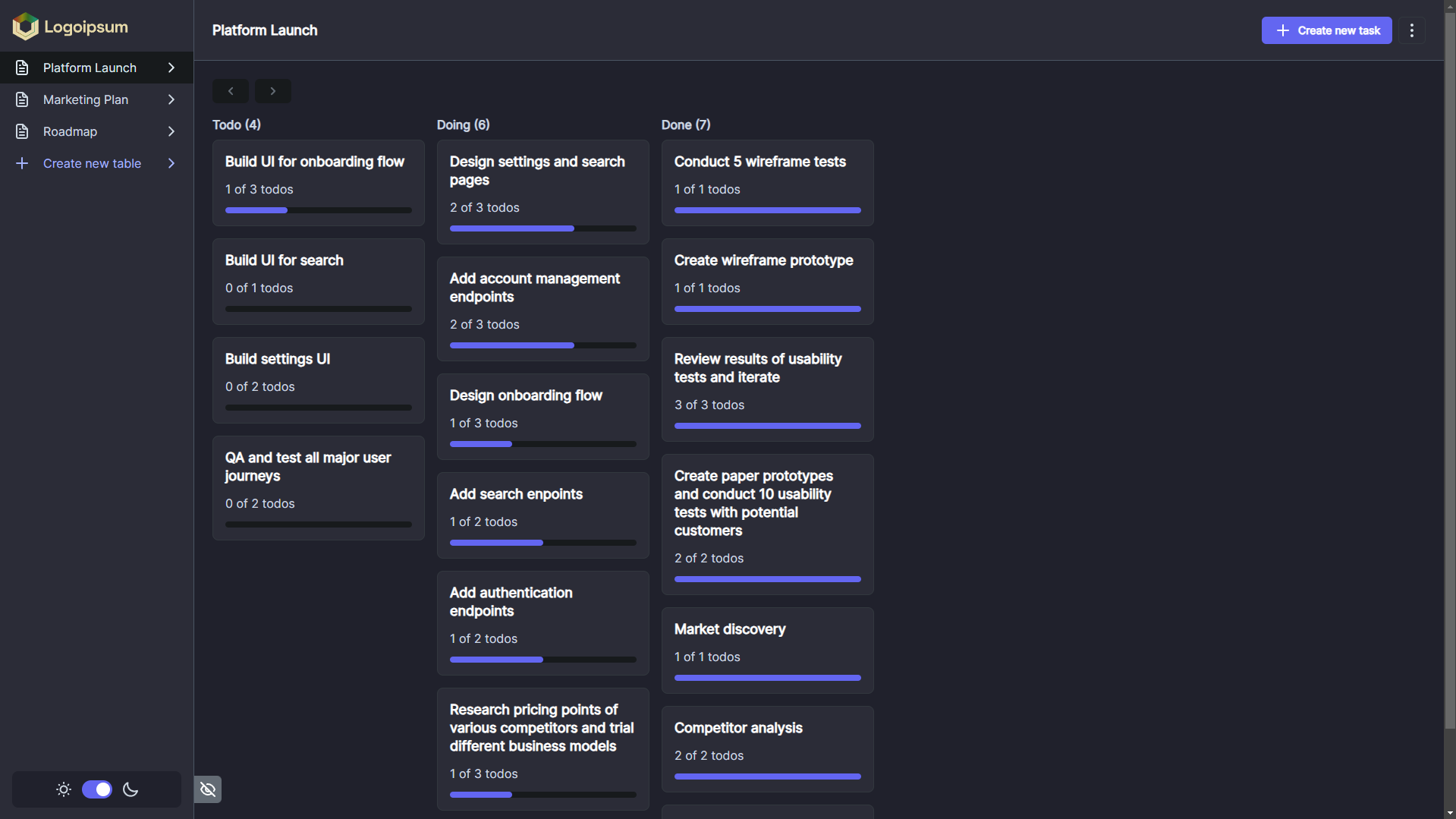Click the Doing (6) column heading
This screenshot has height=819, width=1456.
pyautogui.click(x=463, y=124)
